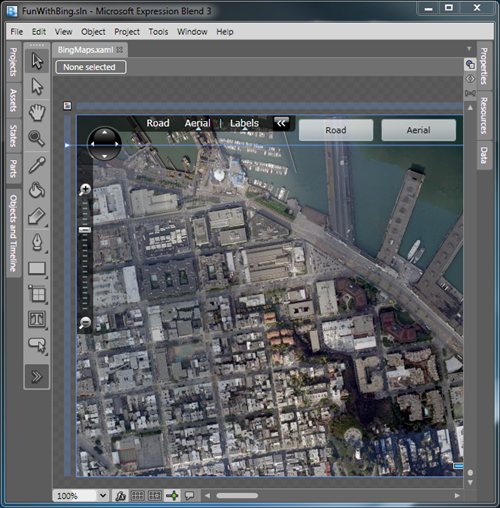Open the Help menu
500x508 pixels.
click(x=225, y=32)
